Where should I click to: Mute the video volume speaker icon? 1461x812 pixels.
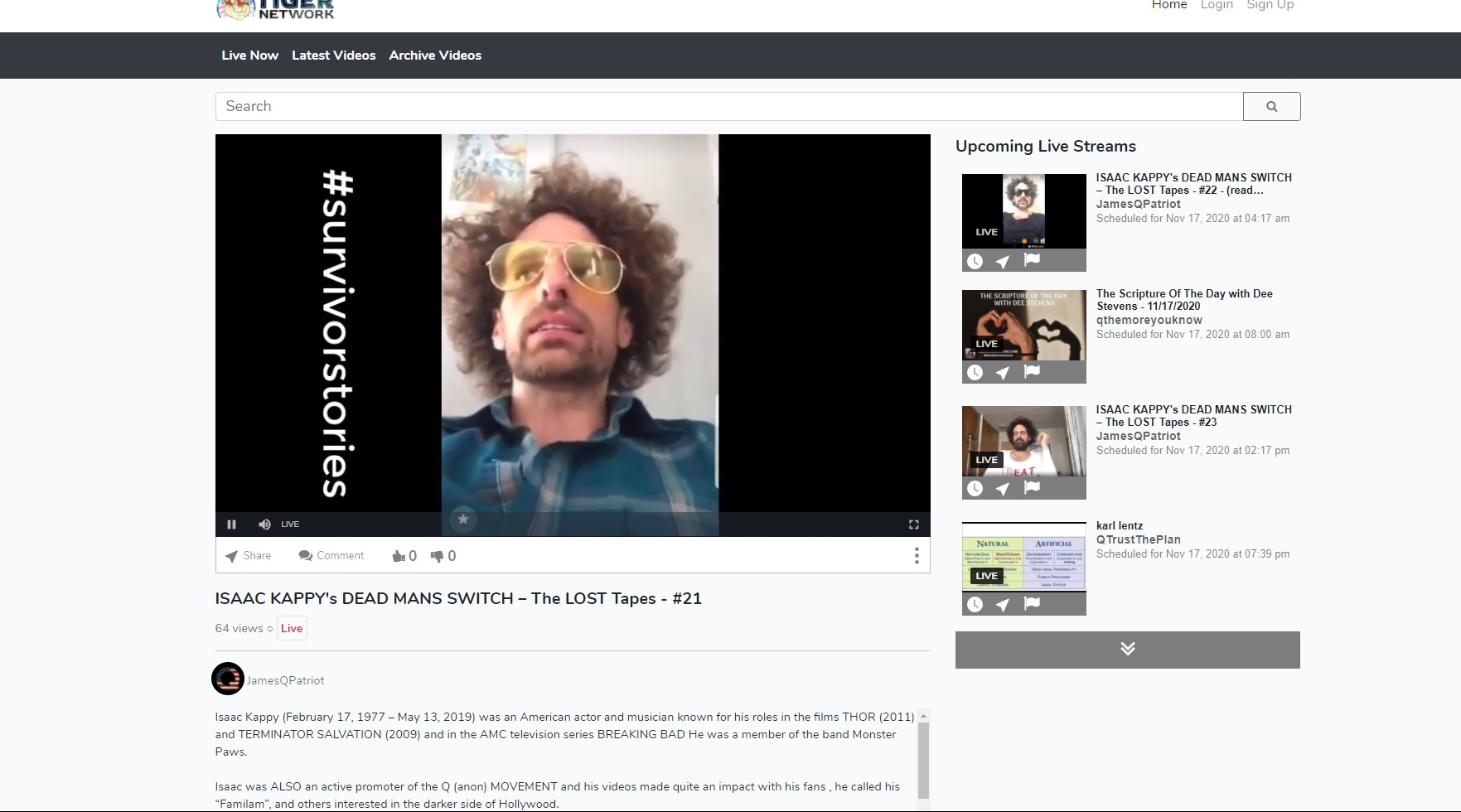coord(264,524)
